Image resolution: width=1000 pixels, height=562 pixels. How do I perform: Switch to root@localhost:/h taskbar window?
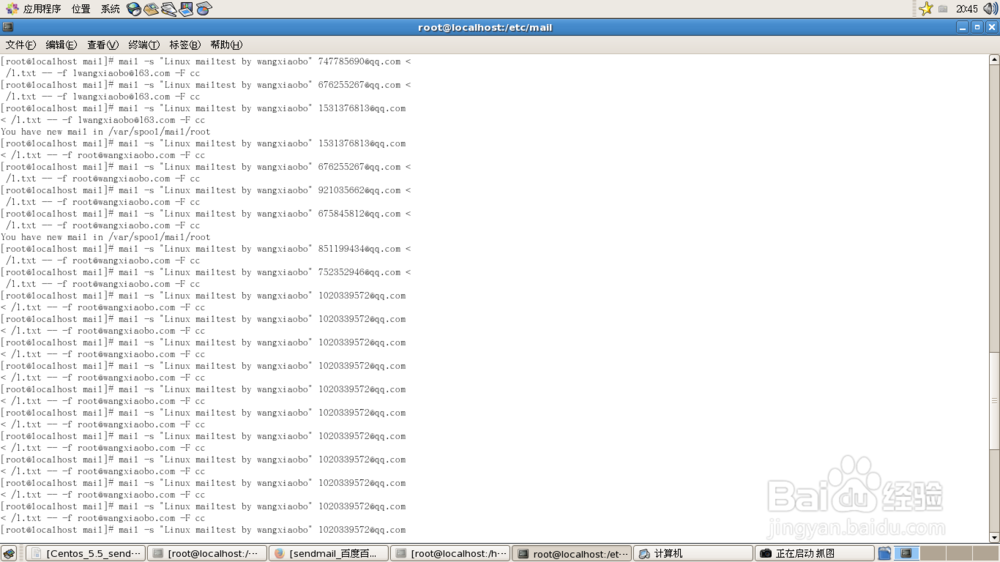[450, 553]
